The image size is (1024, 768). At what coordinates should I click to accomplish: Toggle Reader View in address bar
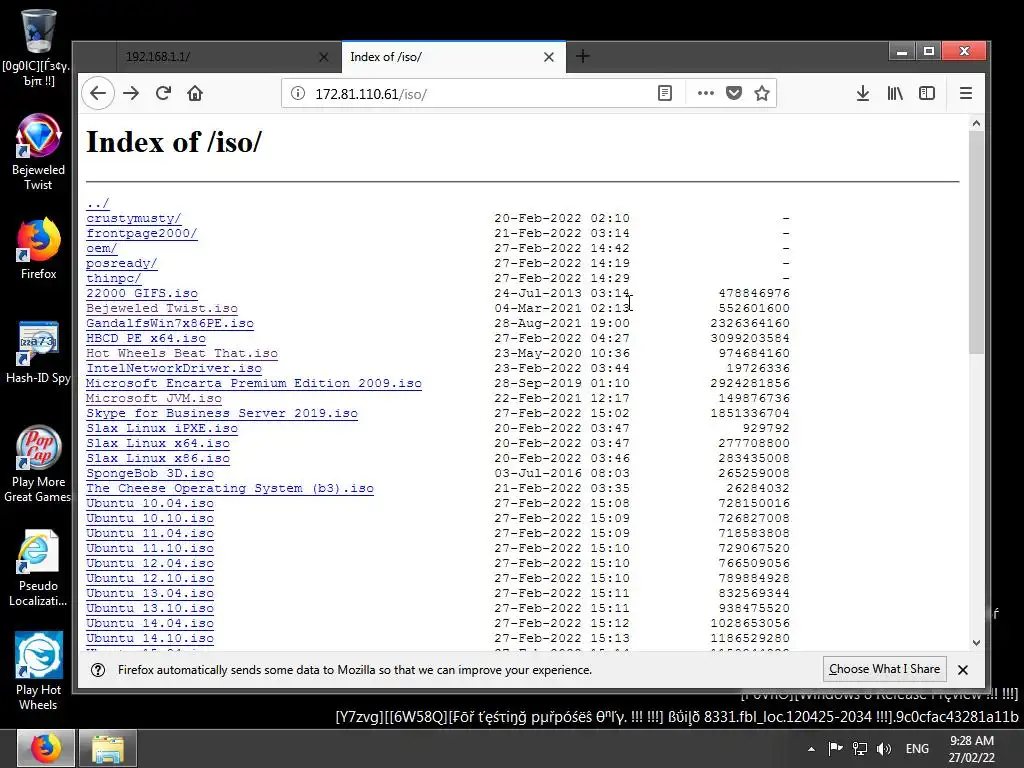coord(665,93)
